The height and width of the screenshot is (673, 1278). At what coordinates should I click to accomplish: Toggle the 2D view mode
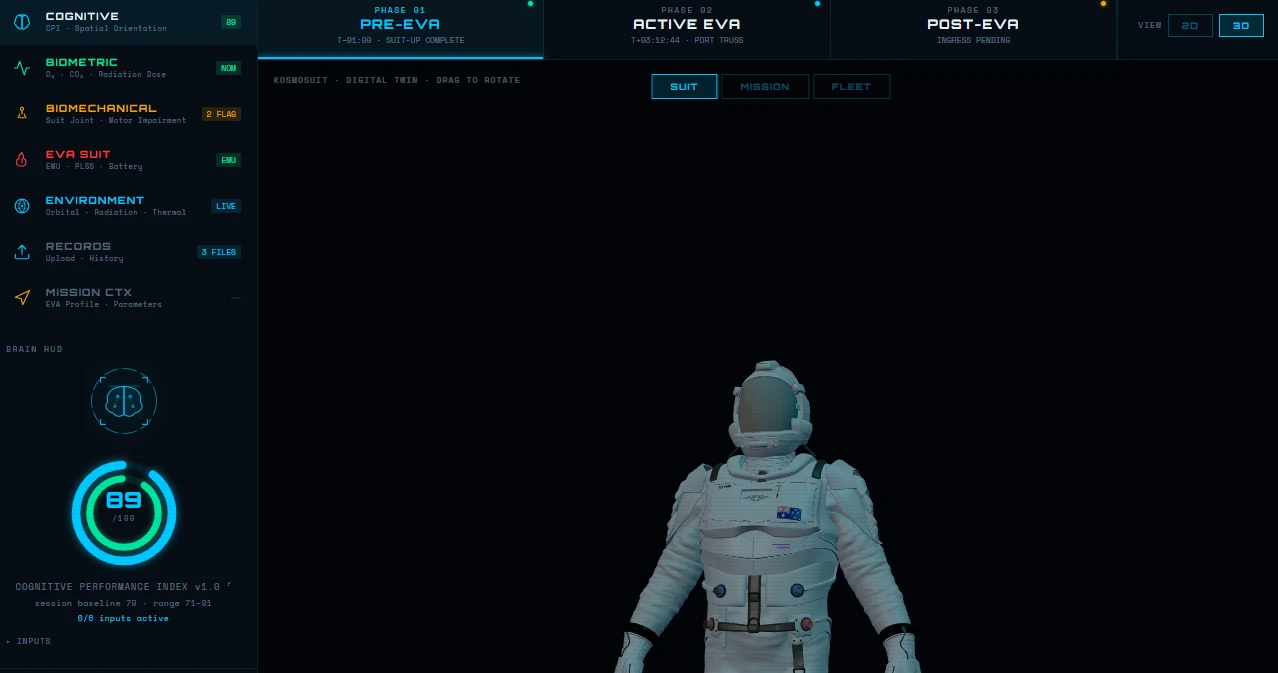click(x=1190, y=25)
